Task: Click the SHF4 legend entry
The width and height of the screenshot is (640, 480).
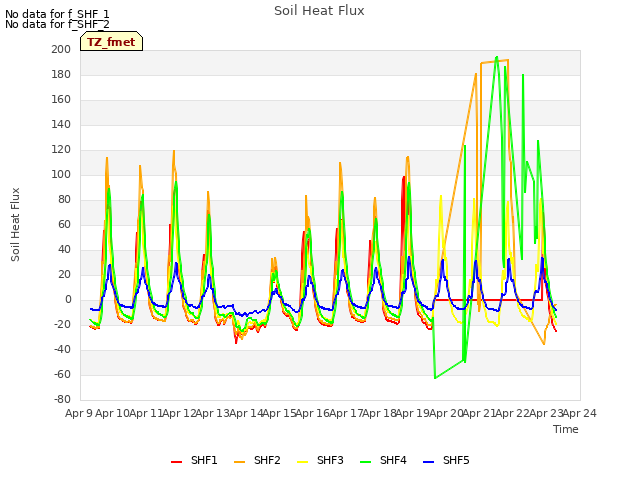Action: click(x=383, y=460)
